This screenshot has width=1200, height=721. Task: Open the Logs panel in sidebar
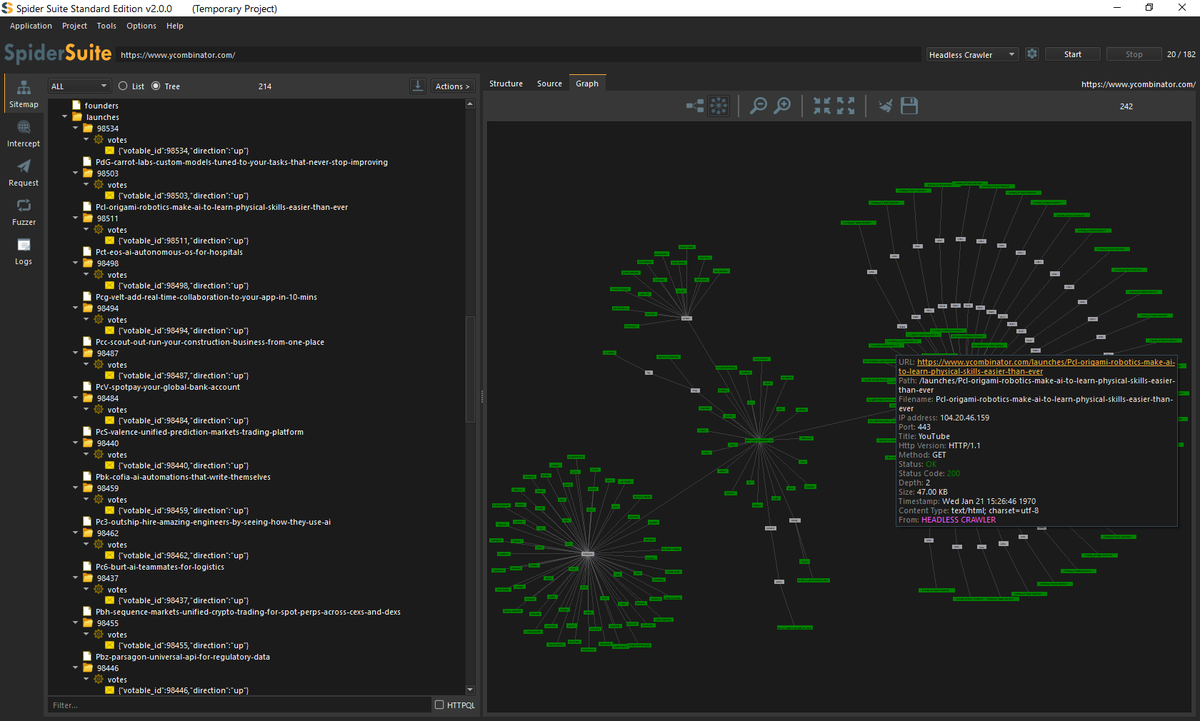click(x=23, y=251)
